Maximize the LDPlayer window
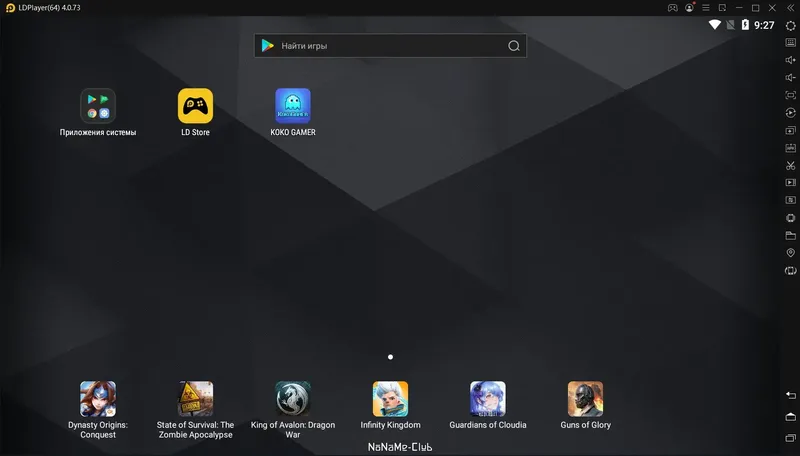 756,8
